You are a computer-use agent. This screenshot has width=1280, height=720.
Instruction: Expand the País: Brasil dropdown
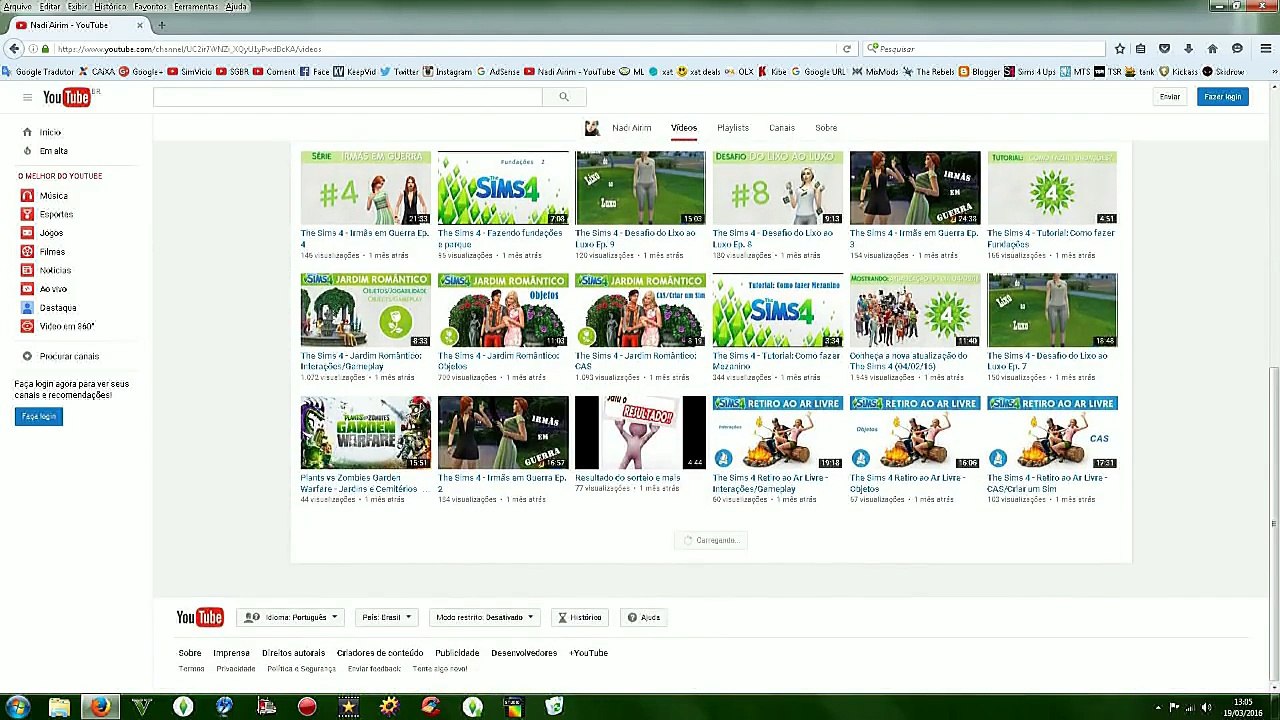point(386,617)
